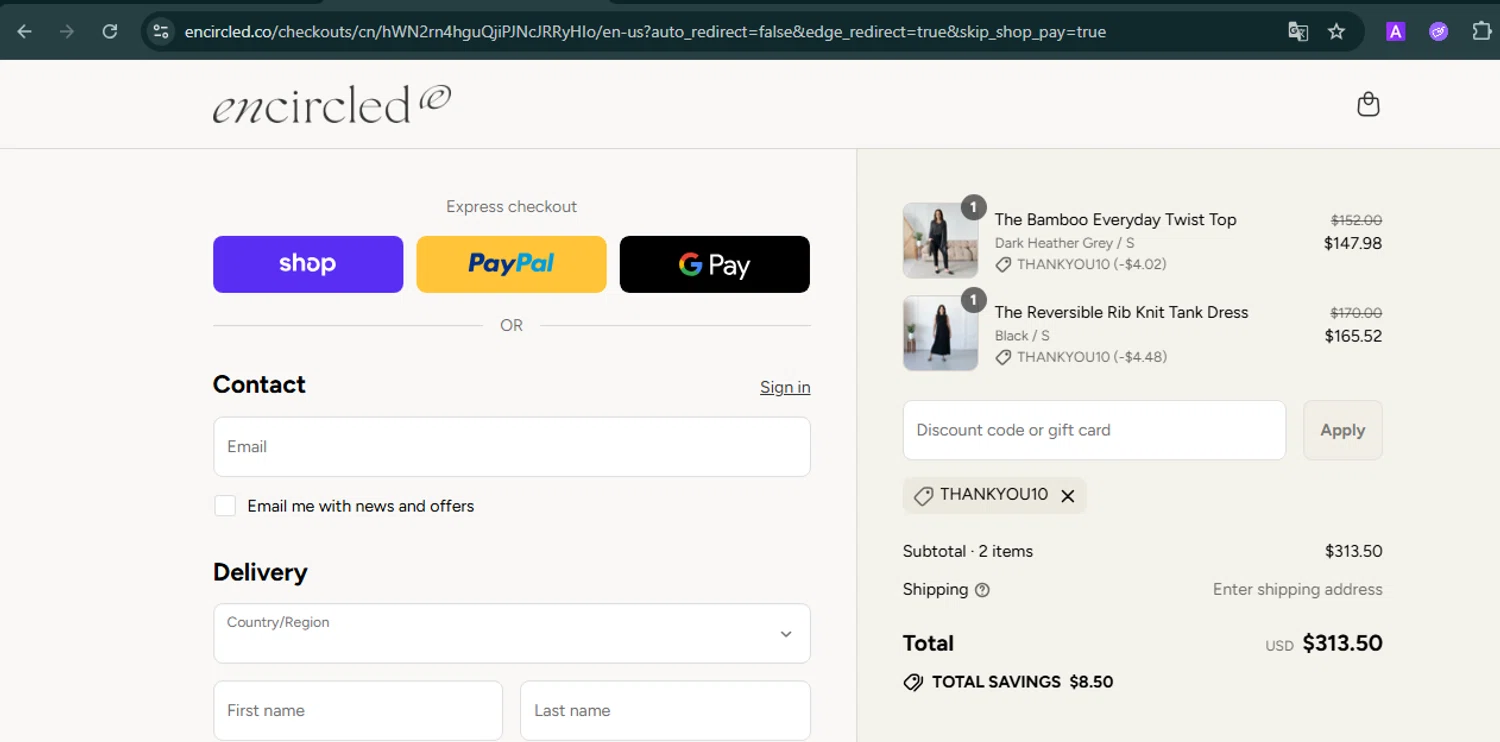Screen dimensions: 1500x742
Task: Click the Sign in link
Action: (x=785, y=388)
